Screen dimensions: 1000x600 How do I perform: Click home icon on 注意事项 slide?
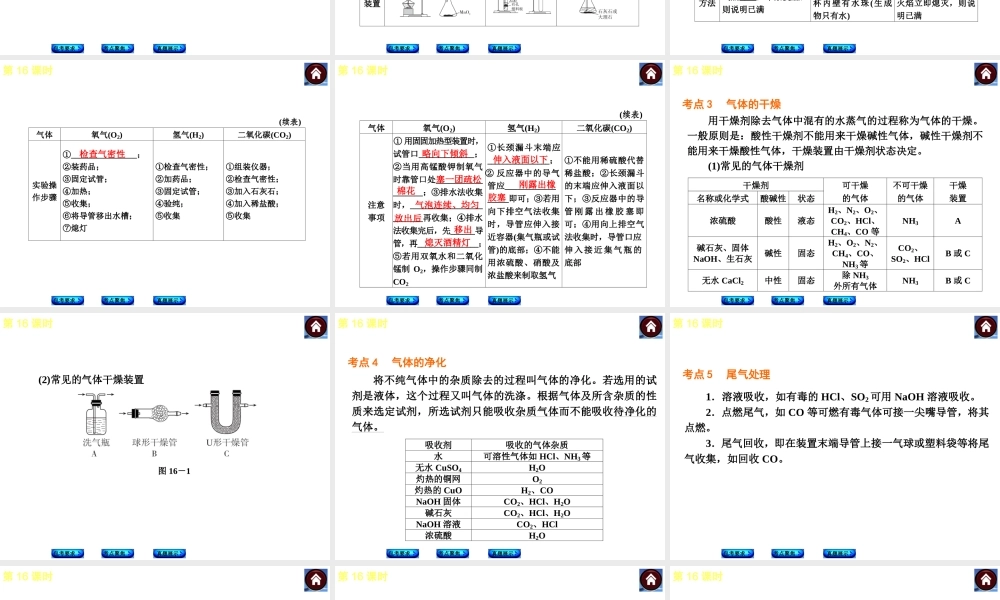click(651, 74)
